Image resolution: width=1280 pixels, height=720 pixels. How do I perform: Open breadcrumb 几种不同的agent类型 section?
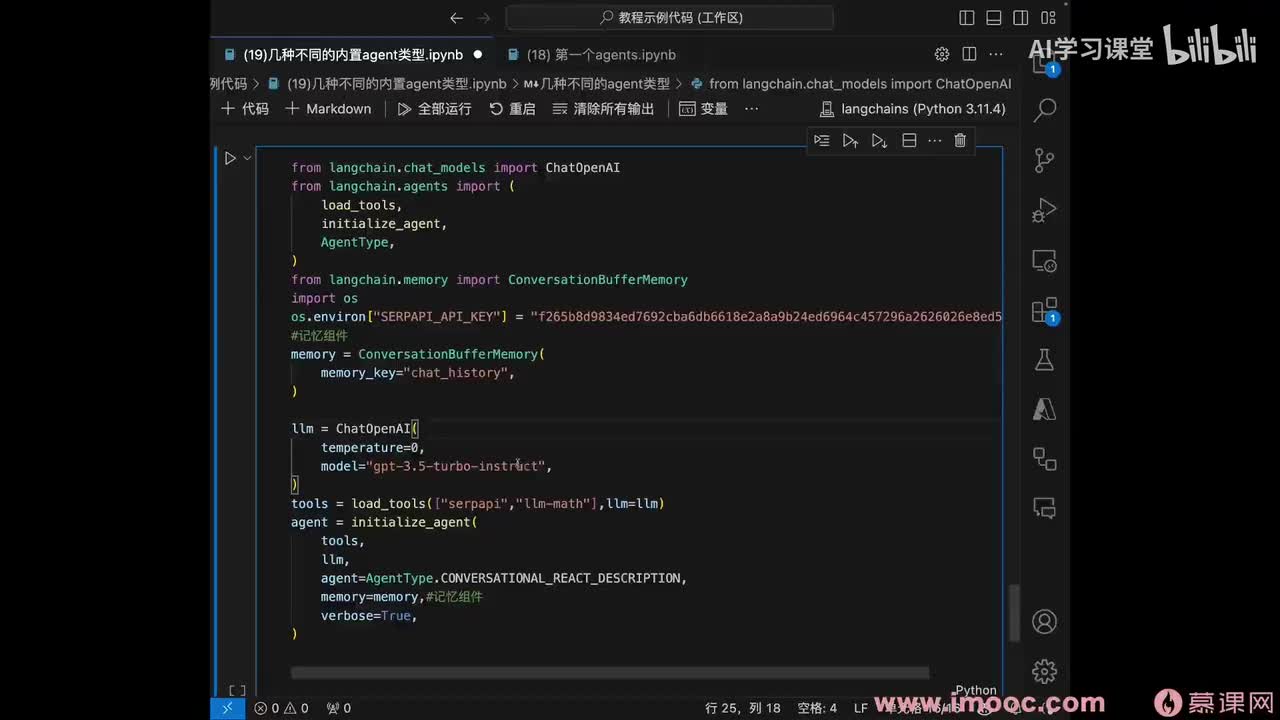coord(596,84)
